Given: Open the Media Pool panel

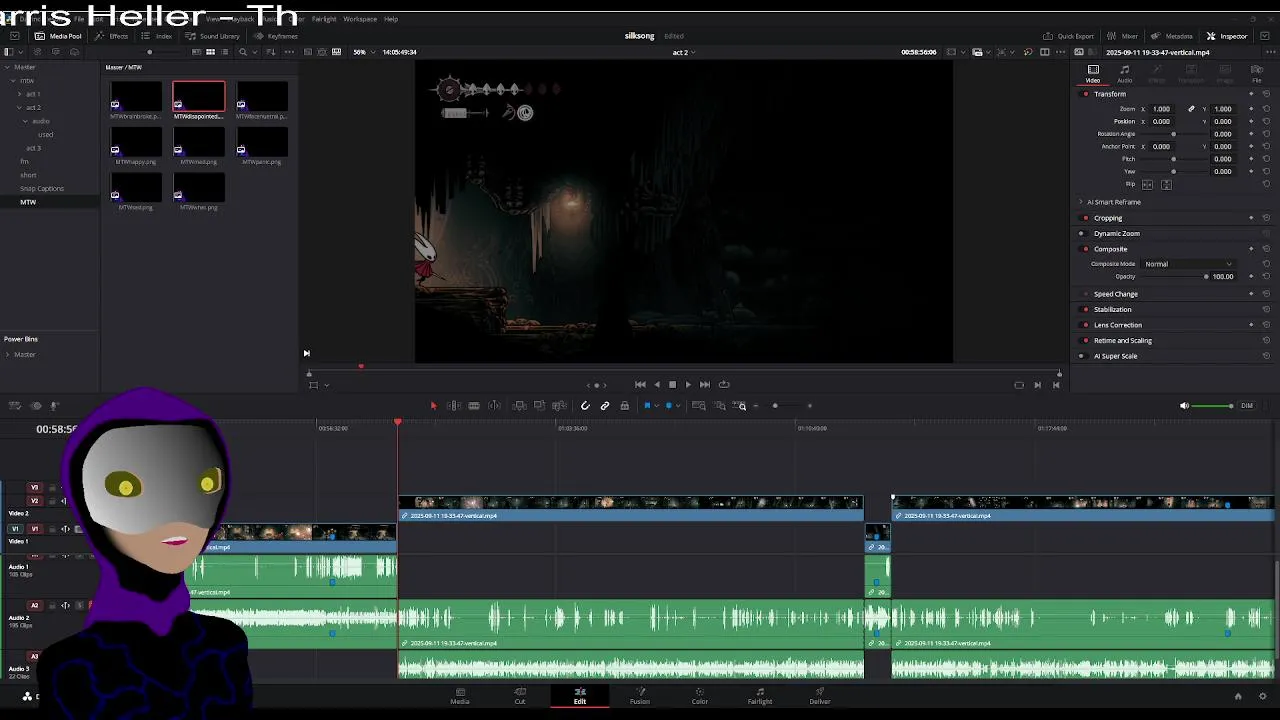Looking at the screenshot, I should [x=59, y=36].
